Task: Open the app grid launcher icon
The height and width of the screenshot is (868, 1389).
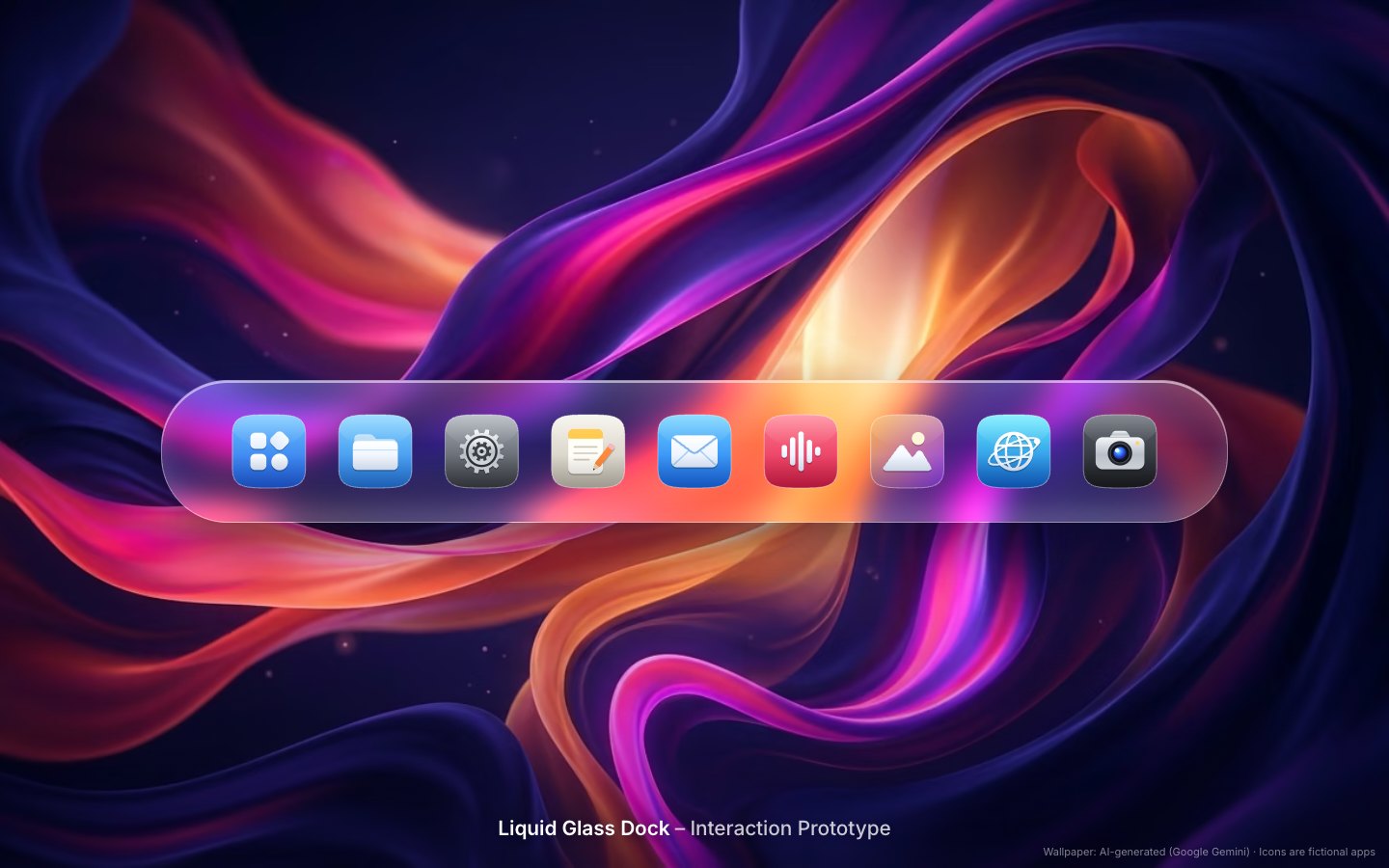Action: point(269,451)
